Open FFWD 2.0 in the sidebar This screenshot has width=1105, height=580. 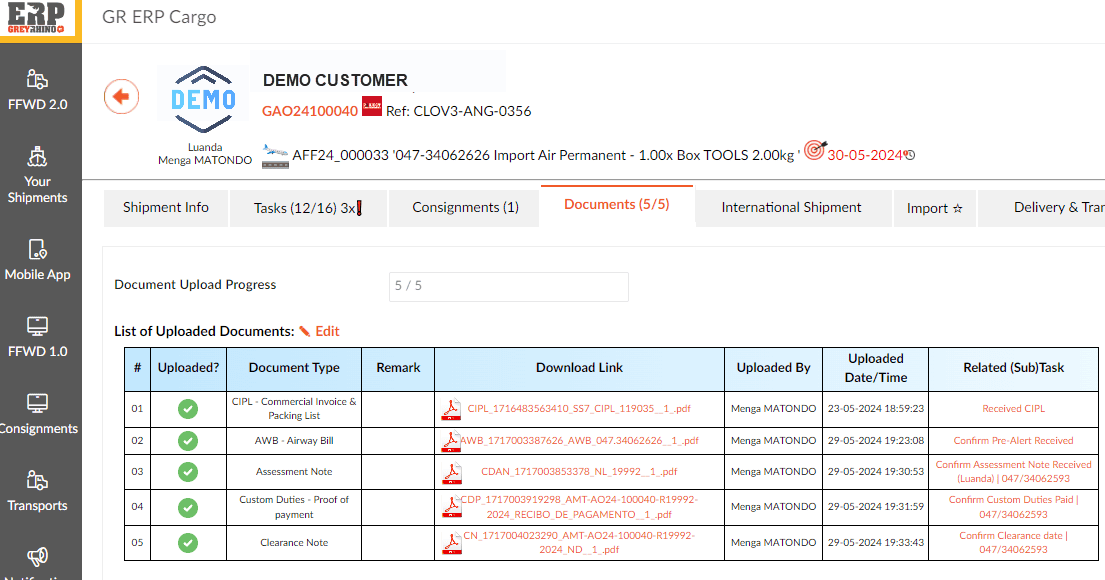click(38, 89)
